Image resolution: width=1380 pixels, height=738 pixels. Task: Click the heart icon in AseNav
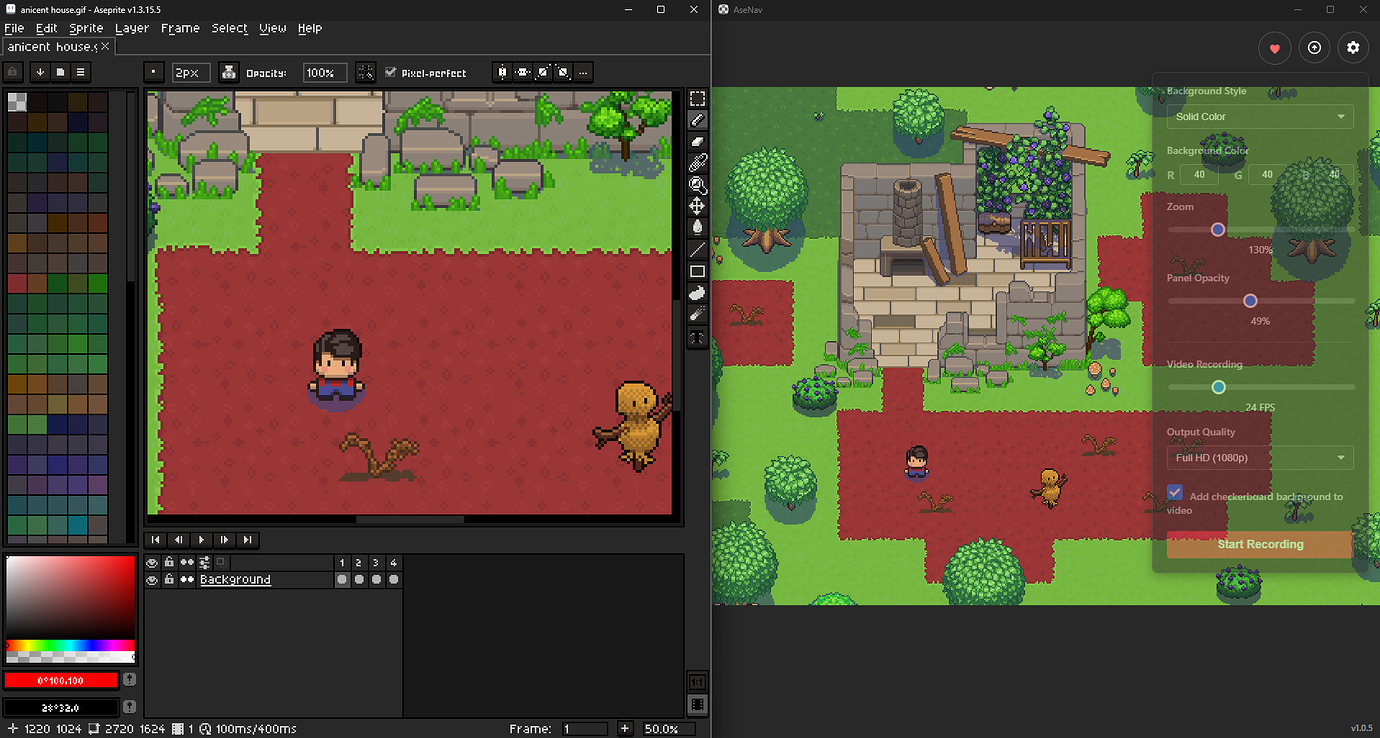[x=1274, y=47]
